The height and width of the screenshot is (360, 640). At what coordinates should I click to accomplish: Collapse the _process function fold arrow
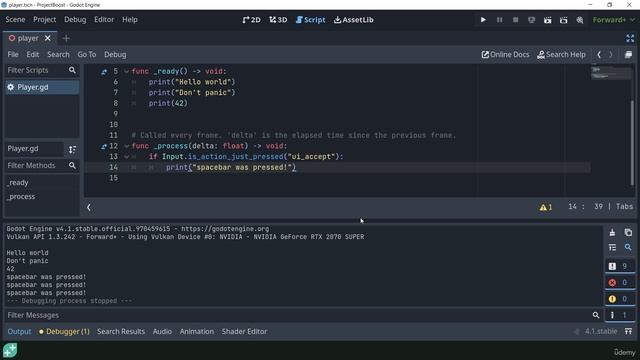pos(127,146)
